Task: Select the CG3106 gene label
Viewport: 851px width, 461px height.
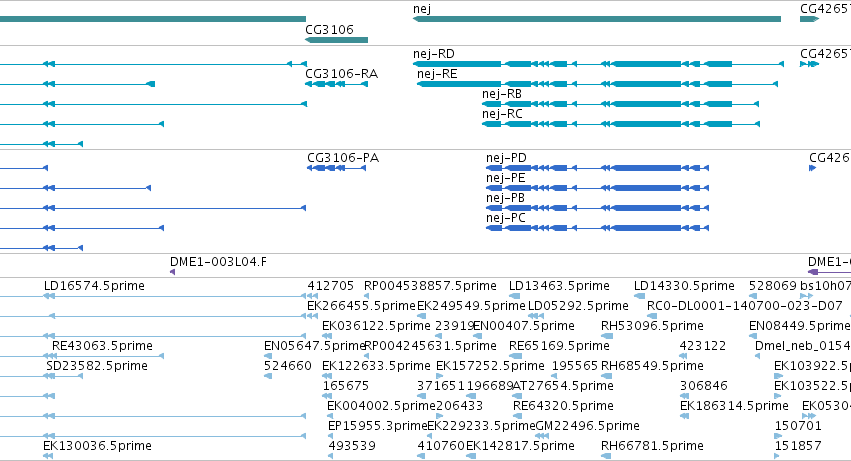Action: (329, 29)
